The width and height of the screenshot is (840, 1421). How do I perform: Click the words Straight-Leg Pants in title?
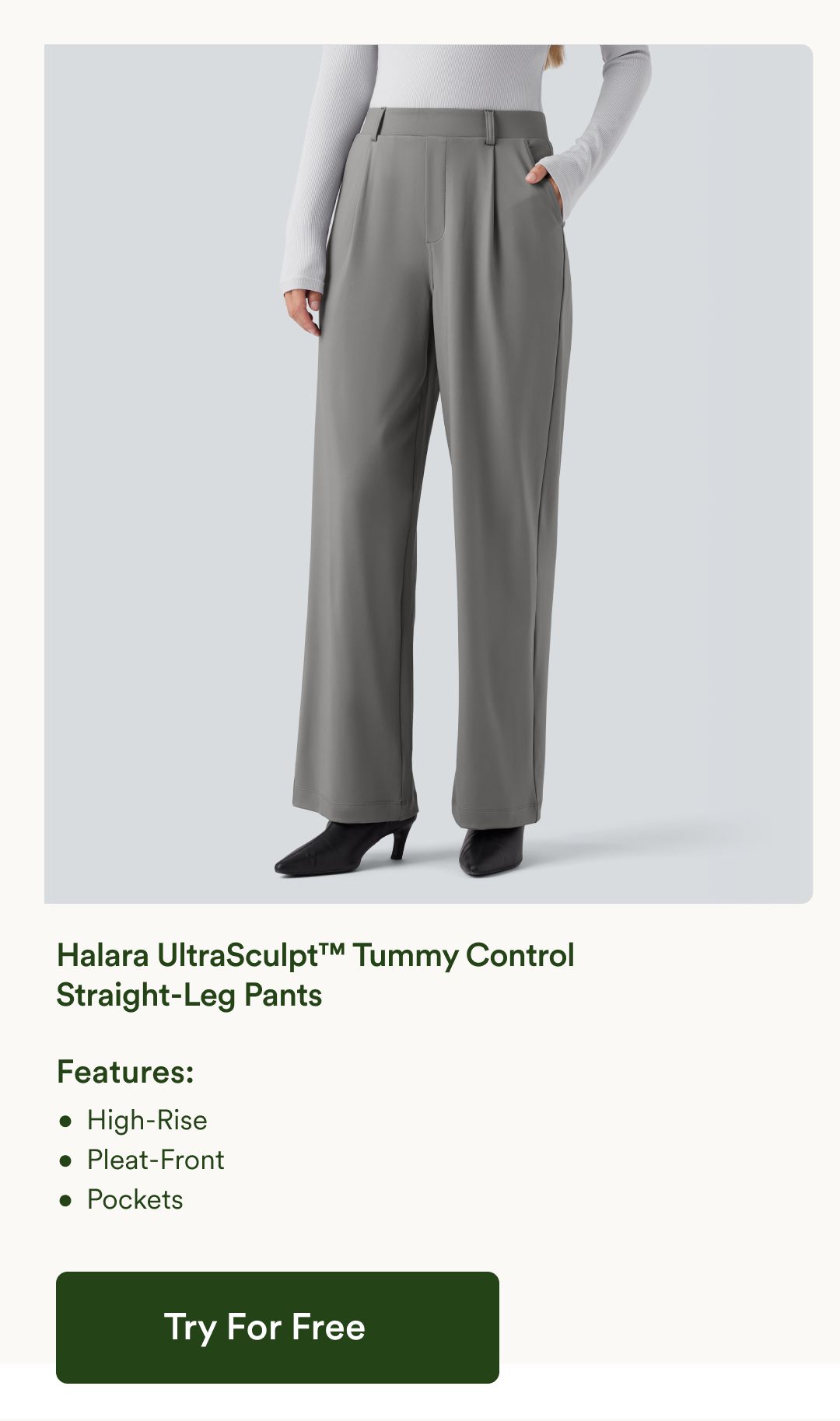(x=189, y=995)
